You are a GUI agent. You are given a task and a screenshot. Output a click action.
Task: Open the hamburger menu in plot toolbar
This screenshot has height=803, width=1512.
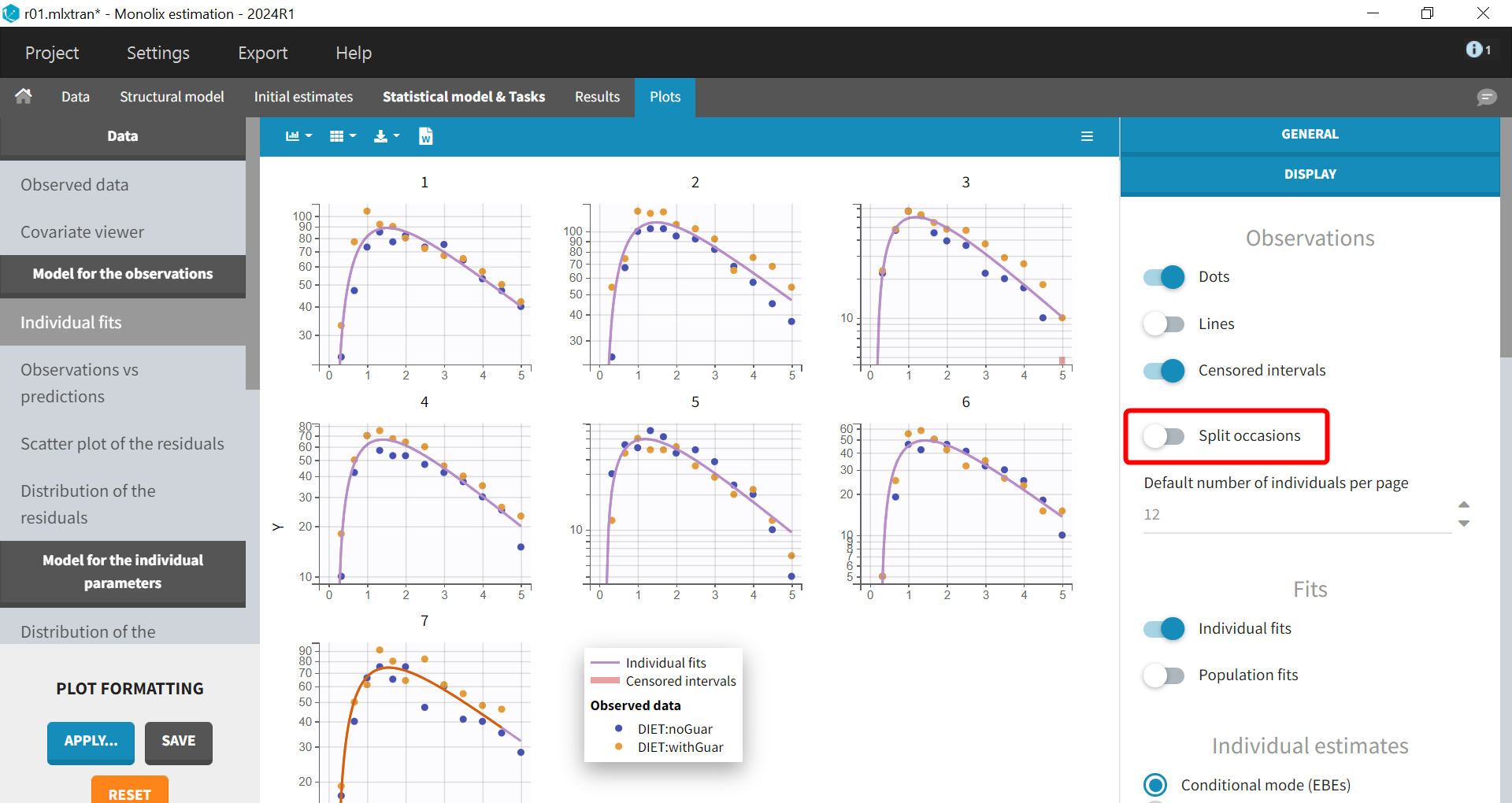[1087, 136]
